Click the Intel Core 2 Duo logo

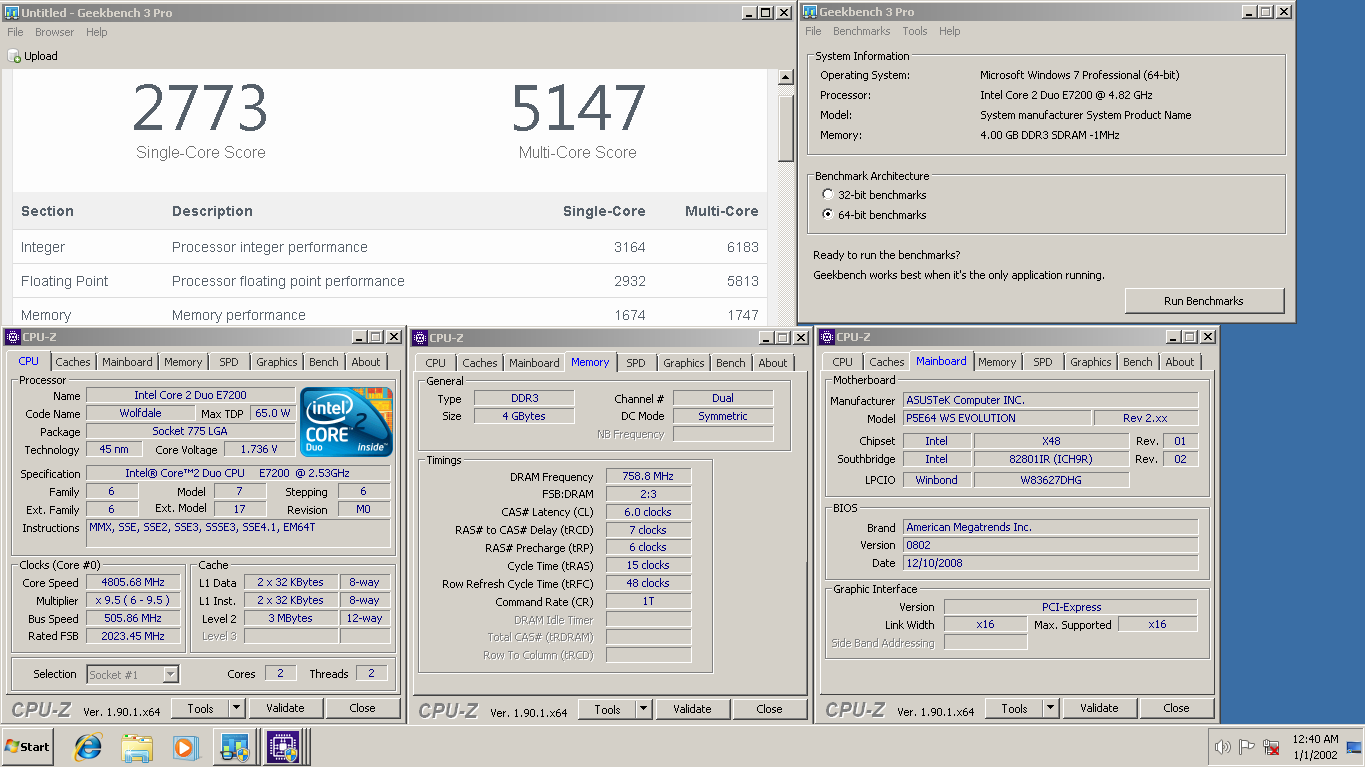[x=347, y=421]
